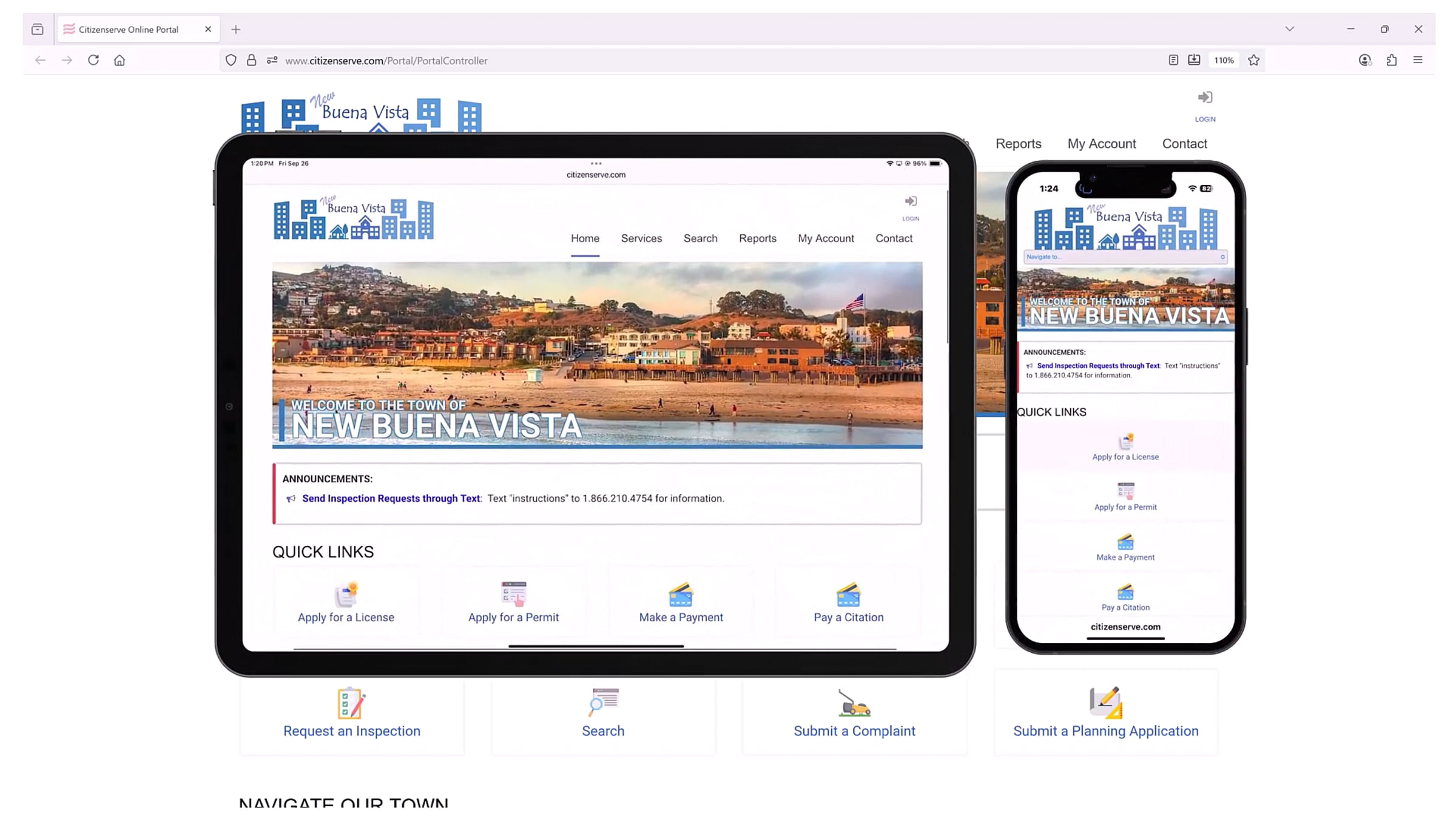This screenshot has height=819, width=1456.
Task: Open the tablet's Apply for a License icon
Action: point(346,595)
